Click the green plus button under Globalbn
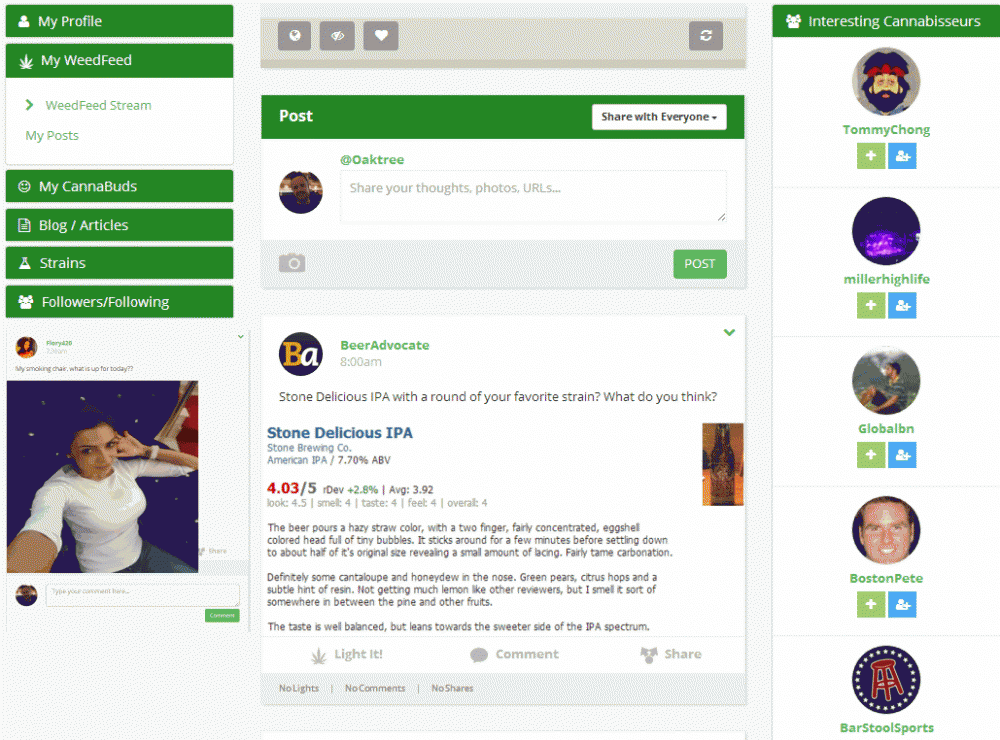 [x=871, y=455]
